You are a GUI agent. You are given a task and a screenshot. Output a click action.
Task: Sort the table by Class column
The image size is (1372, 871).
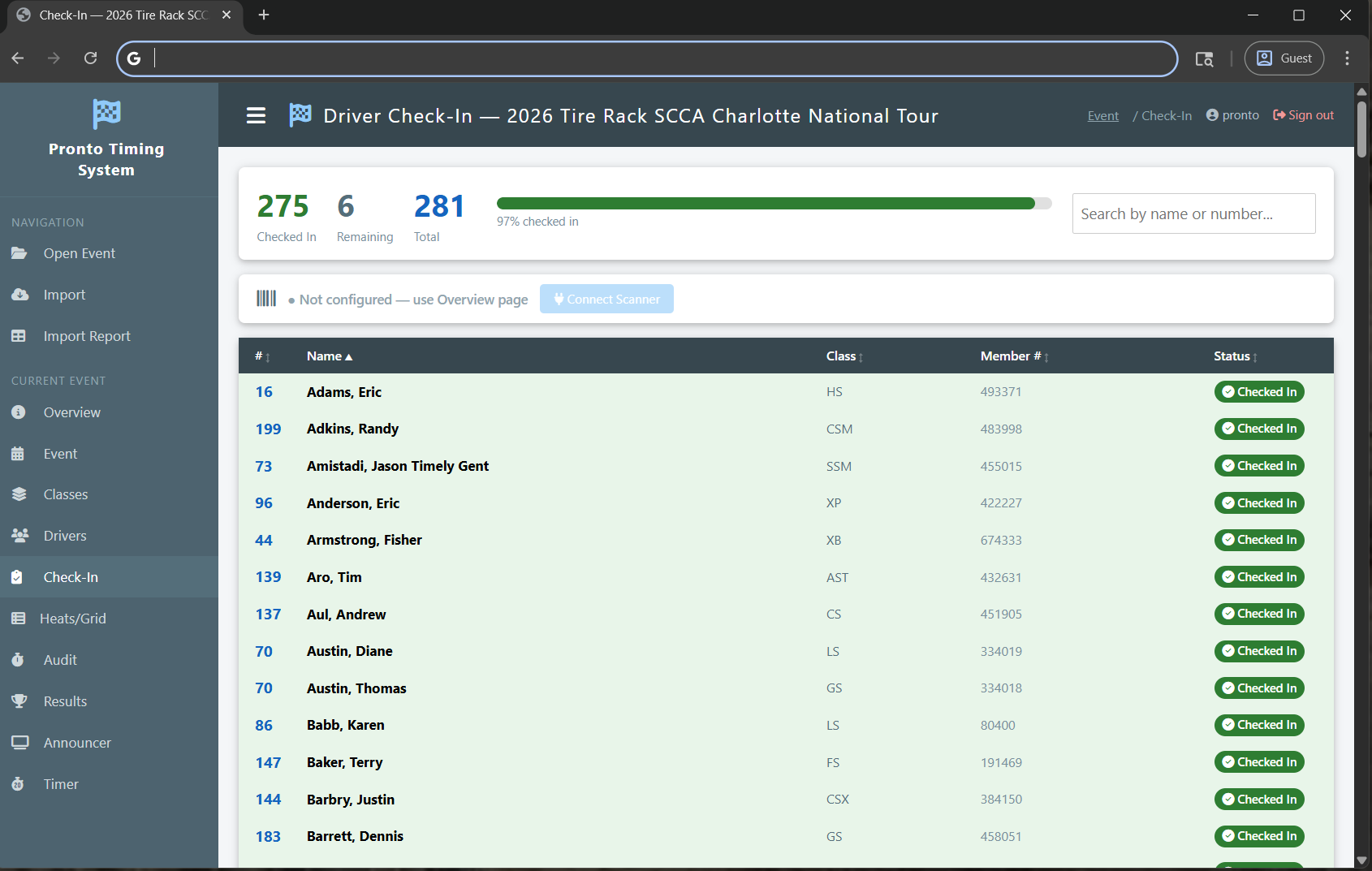843,356
